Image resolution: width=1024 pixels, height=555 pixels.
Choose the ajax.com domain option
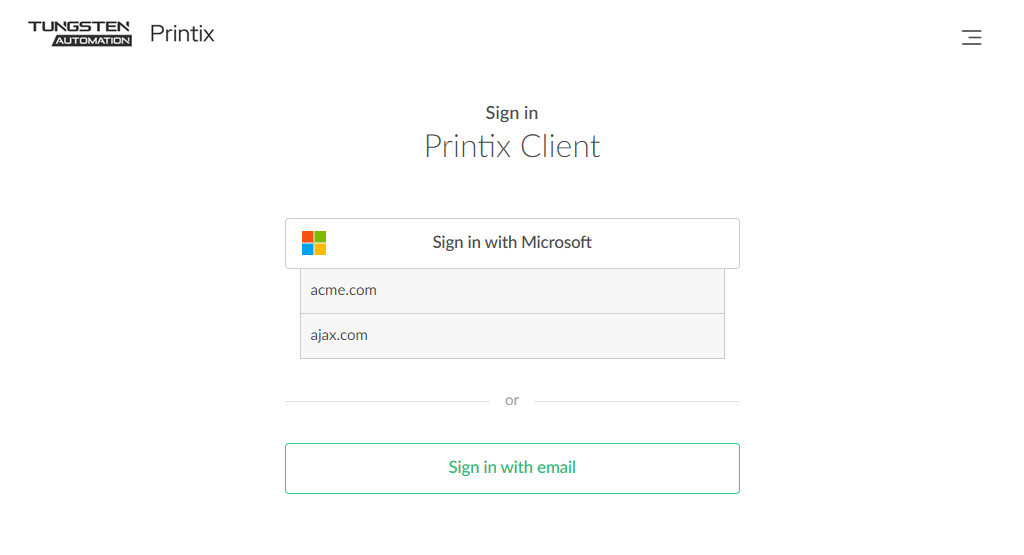pyautogui.click(x=512, y=336)
